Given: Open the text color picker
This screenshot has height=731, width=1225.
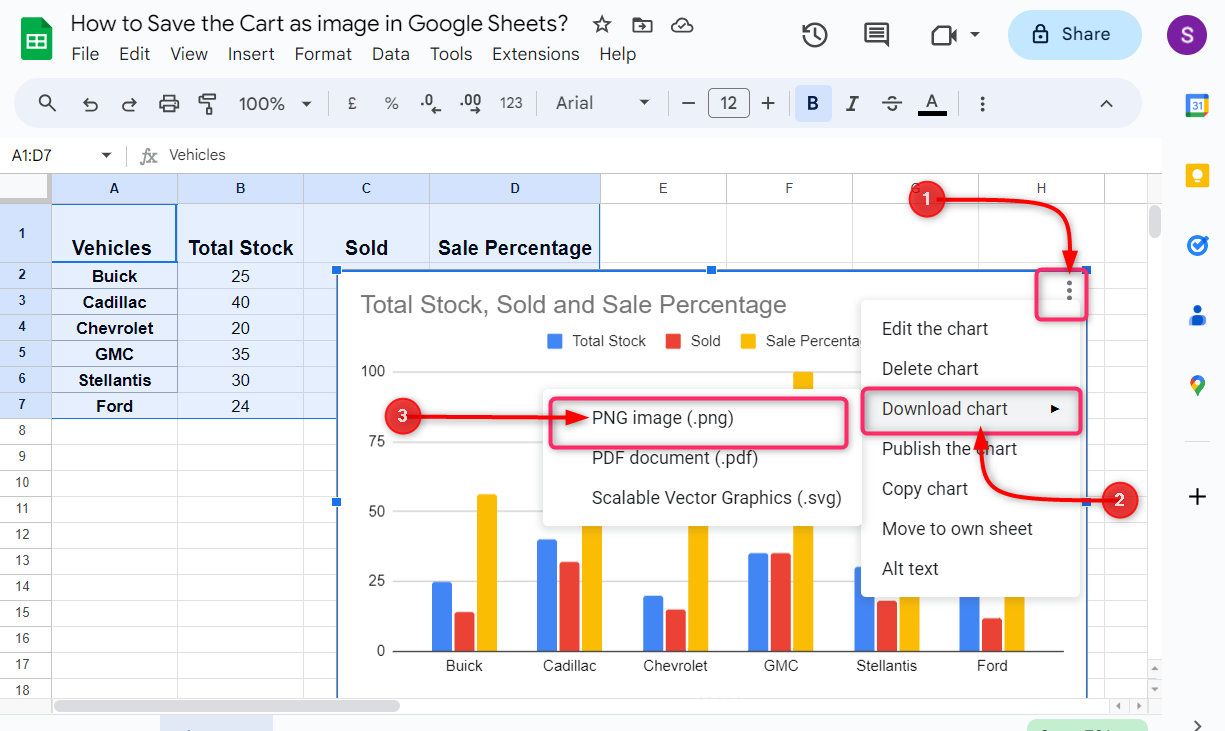Looking at the screenshot, I should coord(932,103).
